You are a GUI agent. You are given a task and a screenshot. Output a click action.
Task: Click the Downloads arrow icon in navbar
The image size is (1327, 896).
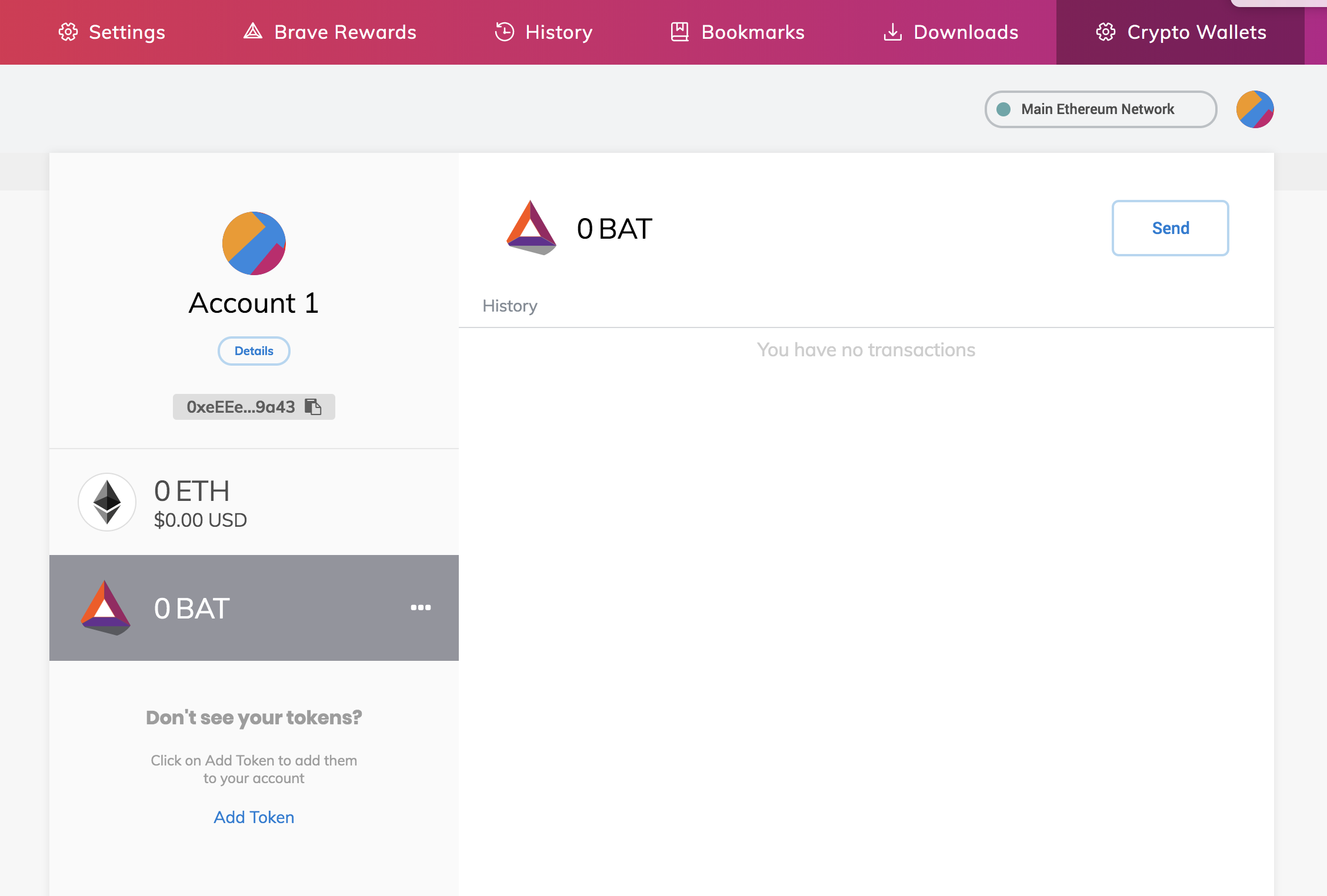892,32
